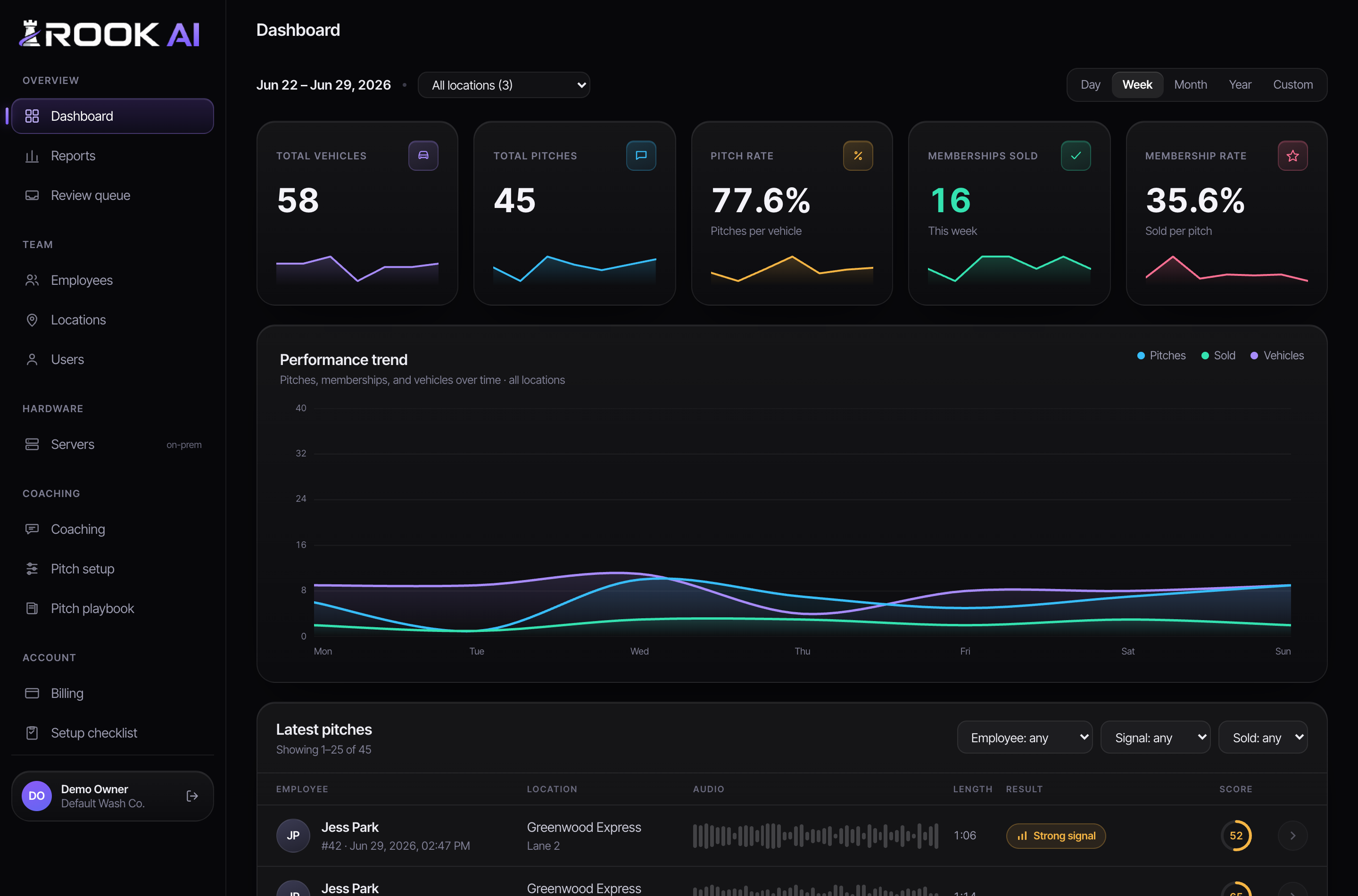Screen dimensions: 1358x896
Task: Click the Dashboard grid icon in sidebar
Action: tap(32, 116)
